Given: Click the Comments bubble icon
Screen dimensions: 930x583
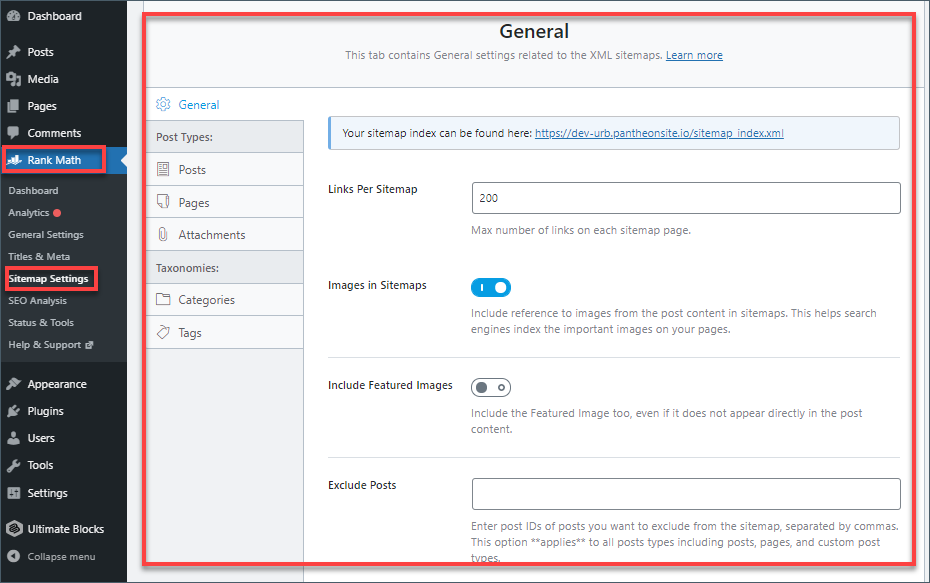Looking at the screenshot, I should point(13,133).
